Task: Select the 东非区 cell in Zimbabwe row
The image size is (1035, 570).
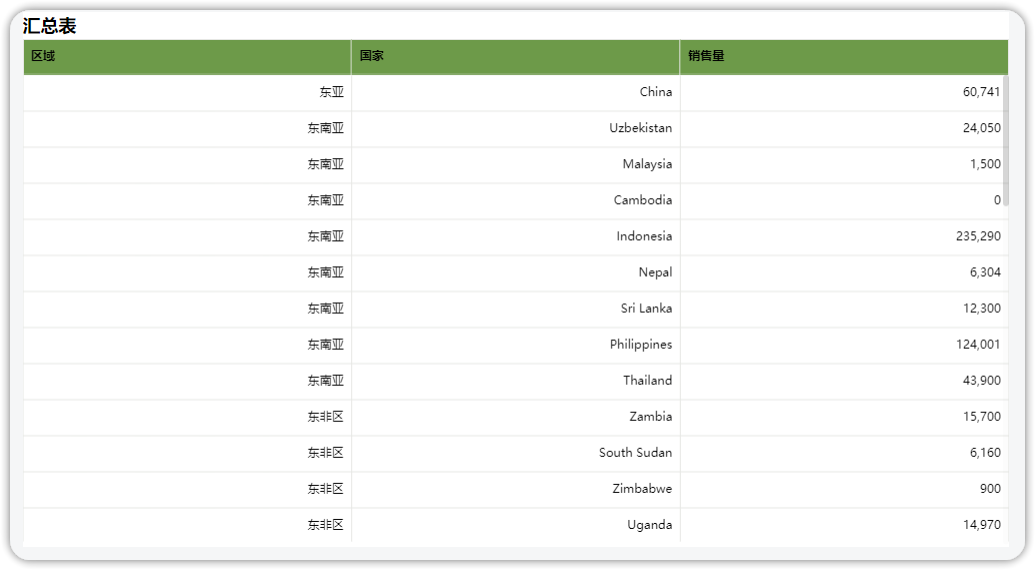Action: (187, 490)
